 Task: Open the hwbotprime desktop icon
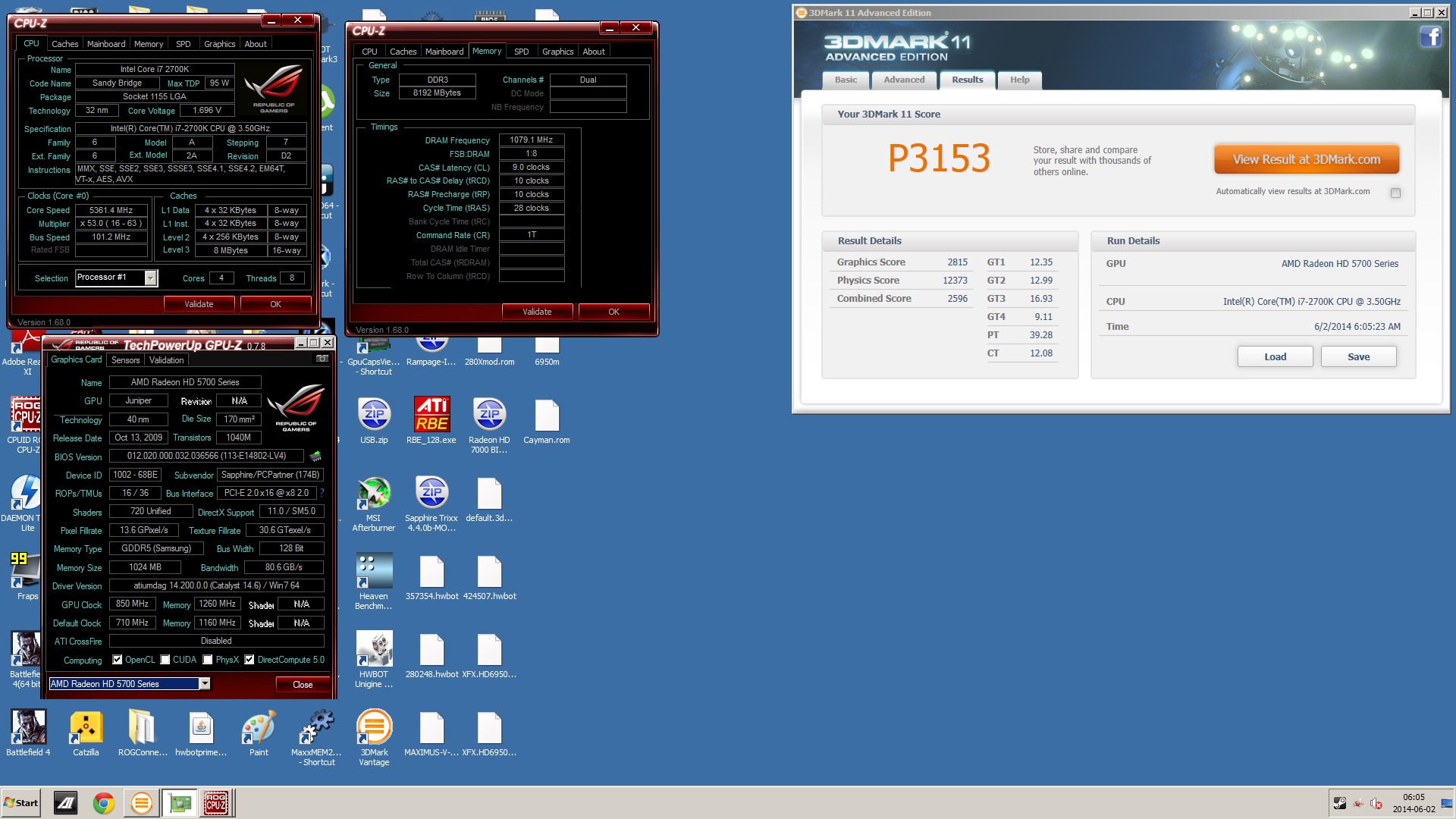(201, 733)
